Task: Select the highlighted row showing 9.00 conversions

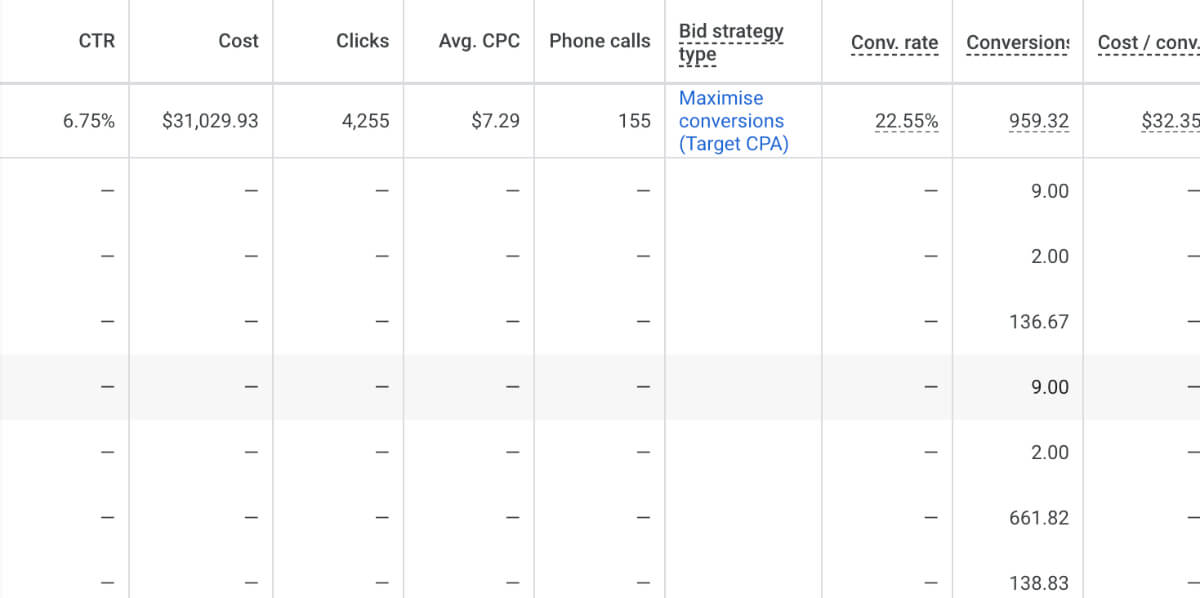Action: tap(600, 387)
